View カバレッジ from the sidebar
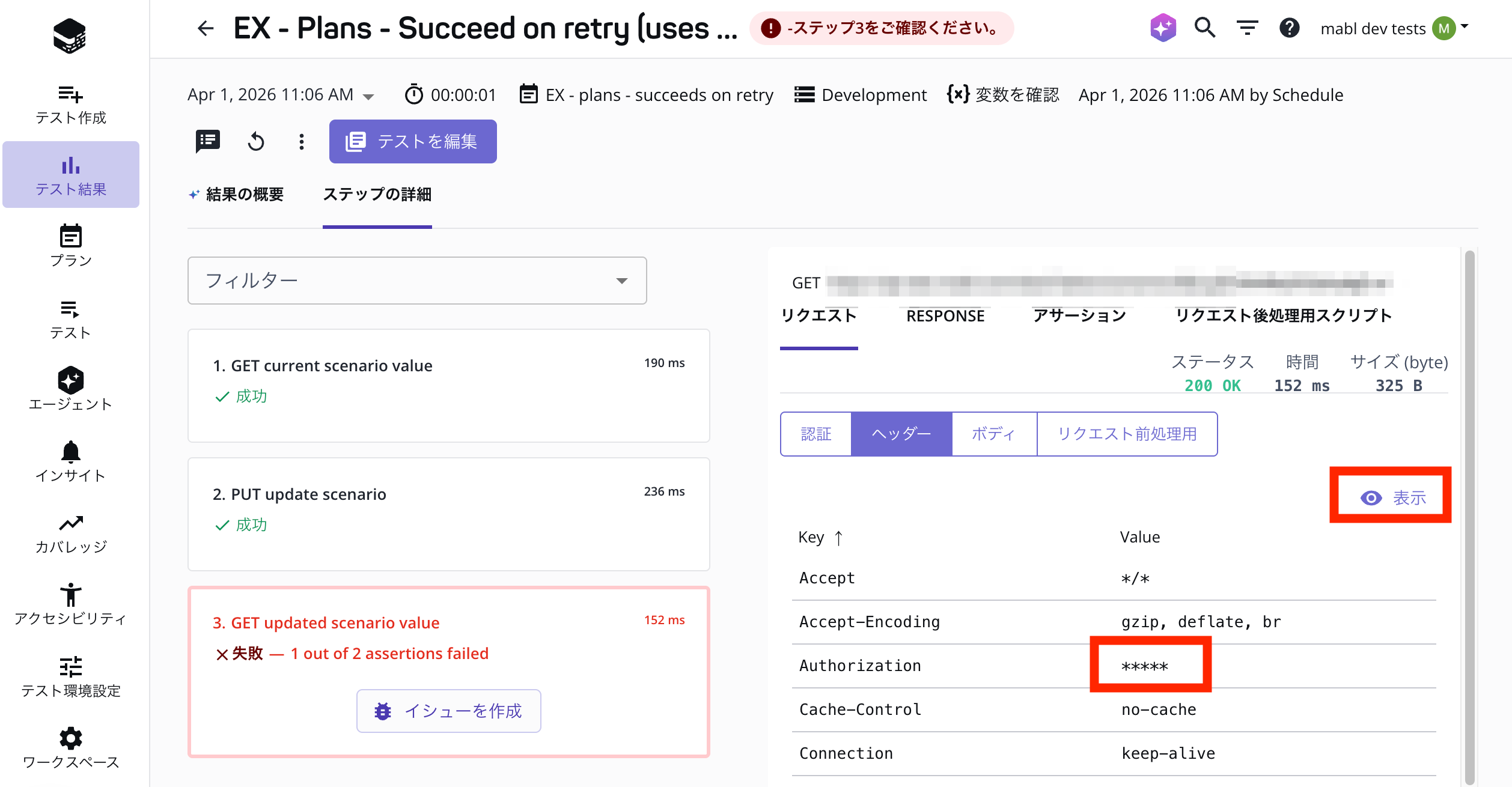 70,532
